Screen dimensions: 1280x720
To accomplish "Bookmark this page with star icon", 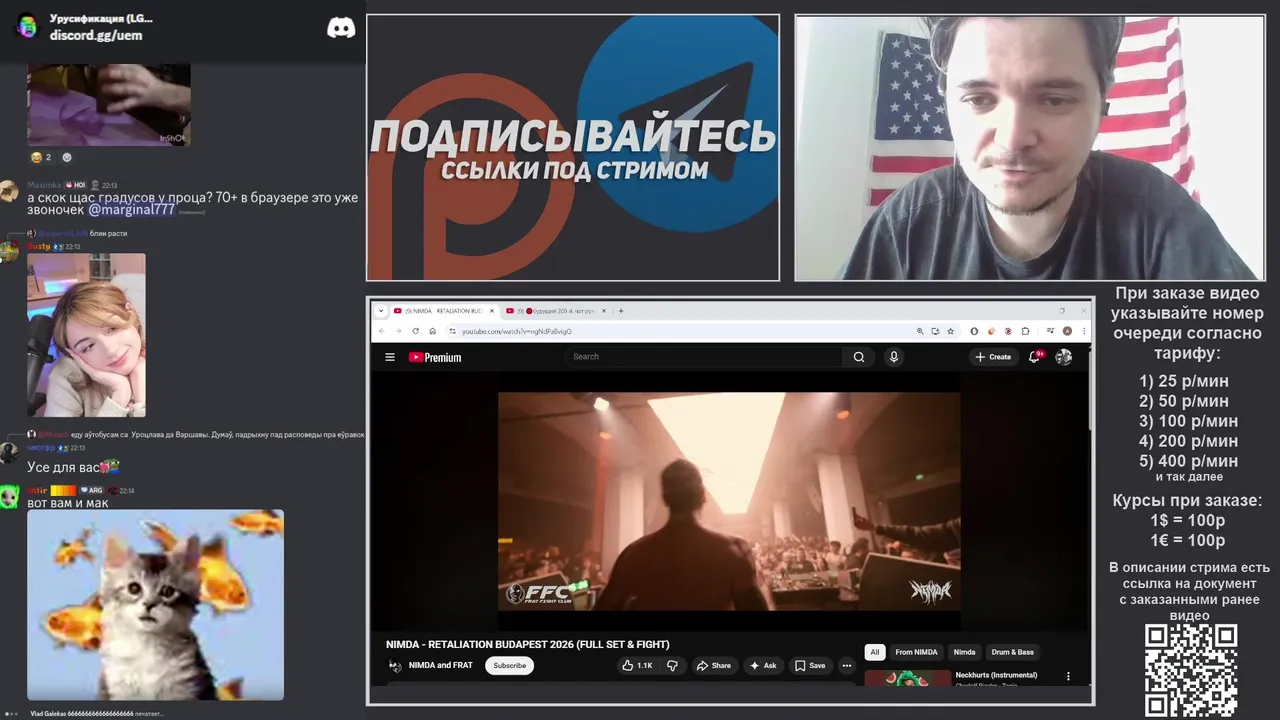I will [950, 331].
